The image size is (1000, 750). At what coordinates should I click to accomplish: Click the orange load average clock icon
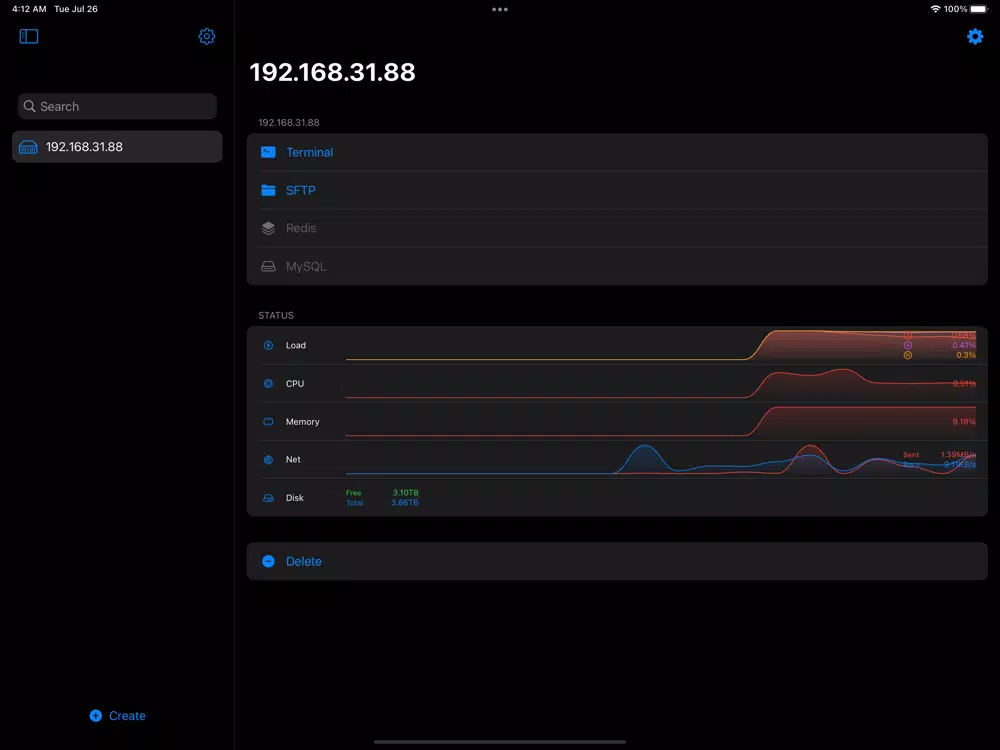(x=908, y=355)
